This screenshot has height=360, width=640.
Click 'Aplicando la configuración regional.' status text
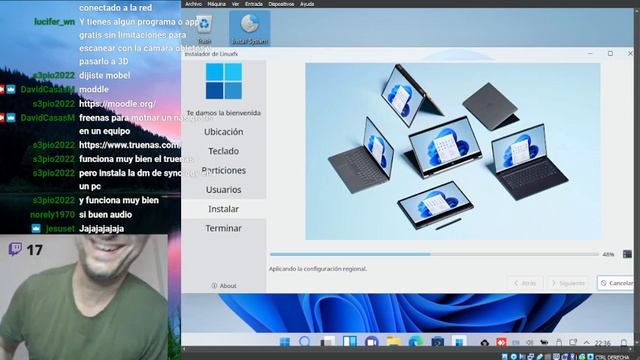pos(318,269)
